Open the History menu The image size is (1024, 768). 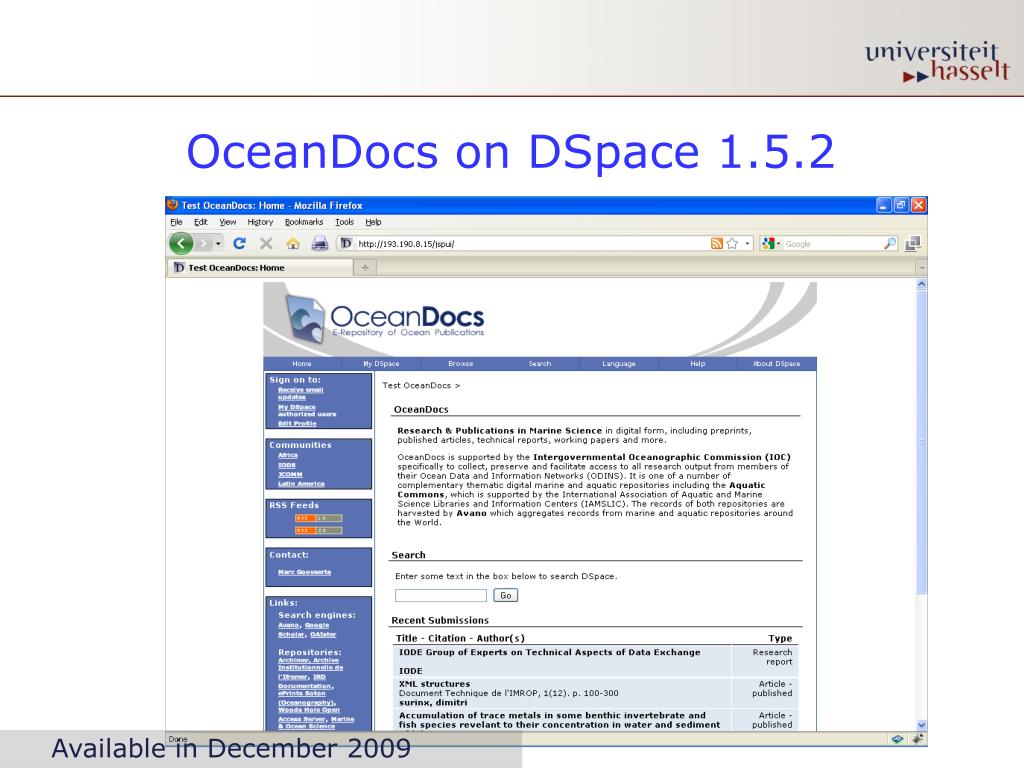point(260,222)
